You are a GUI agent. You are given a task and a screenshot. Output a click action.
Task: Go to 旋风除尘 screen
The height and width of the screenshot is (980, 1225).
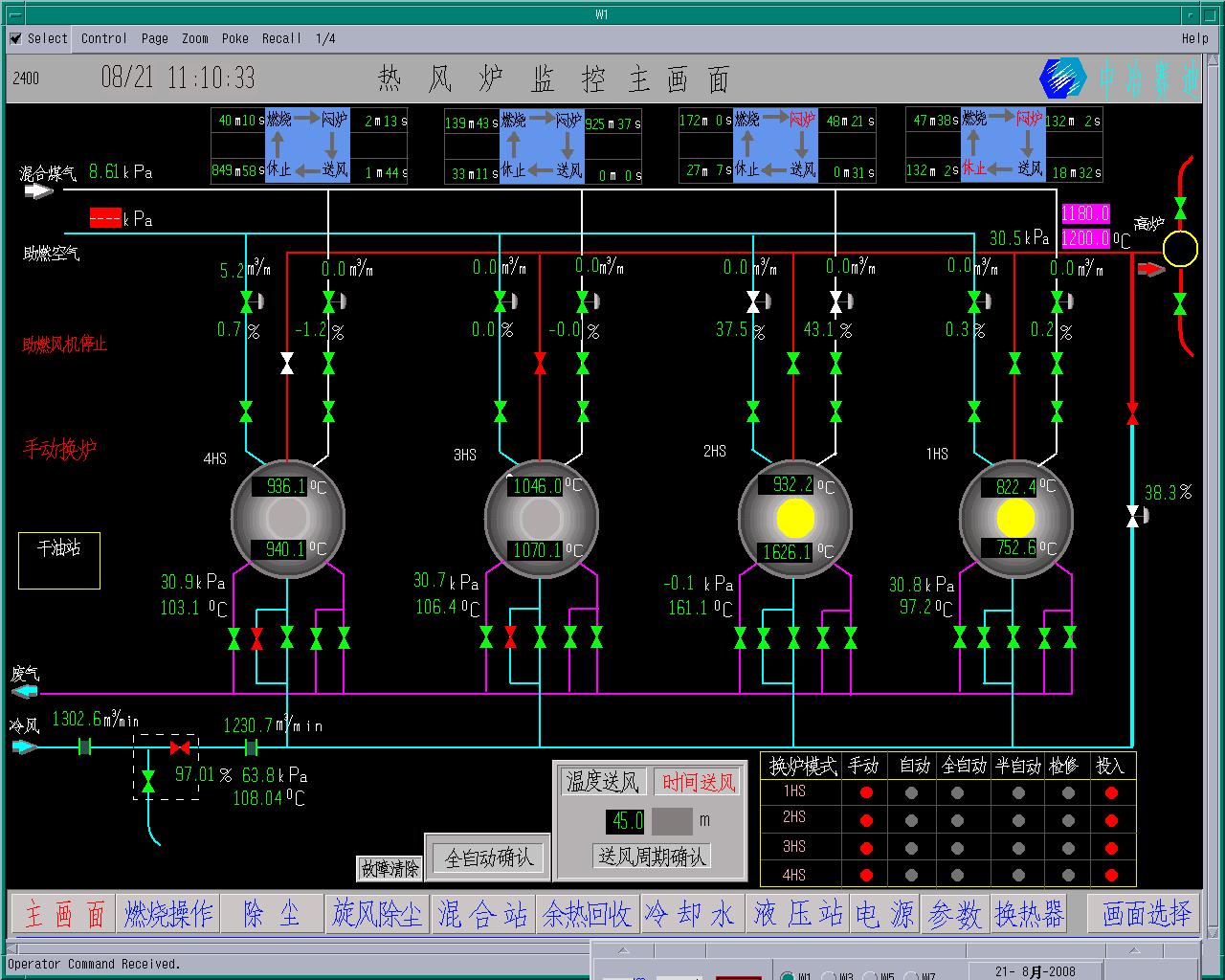pyautogui.click(x=377, y=914)
